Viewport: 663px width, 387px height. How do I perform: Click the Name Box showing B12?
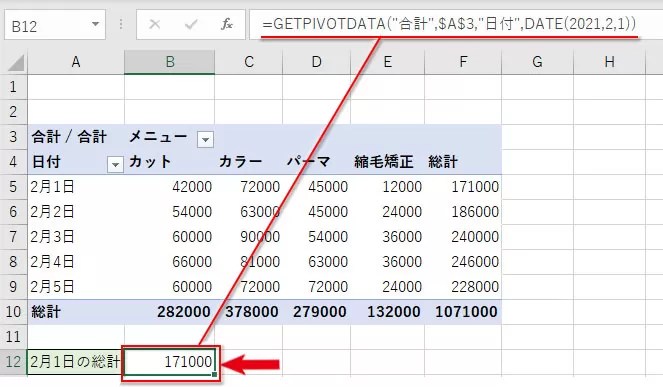[x=55, y=25]
